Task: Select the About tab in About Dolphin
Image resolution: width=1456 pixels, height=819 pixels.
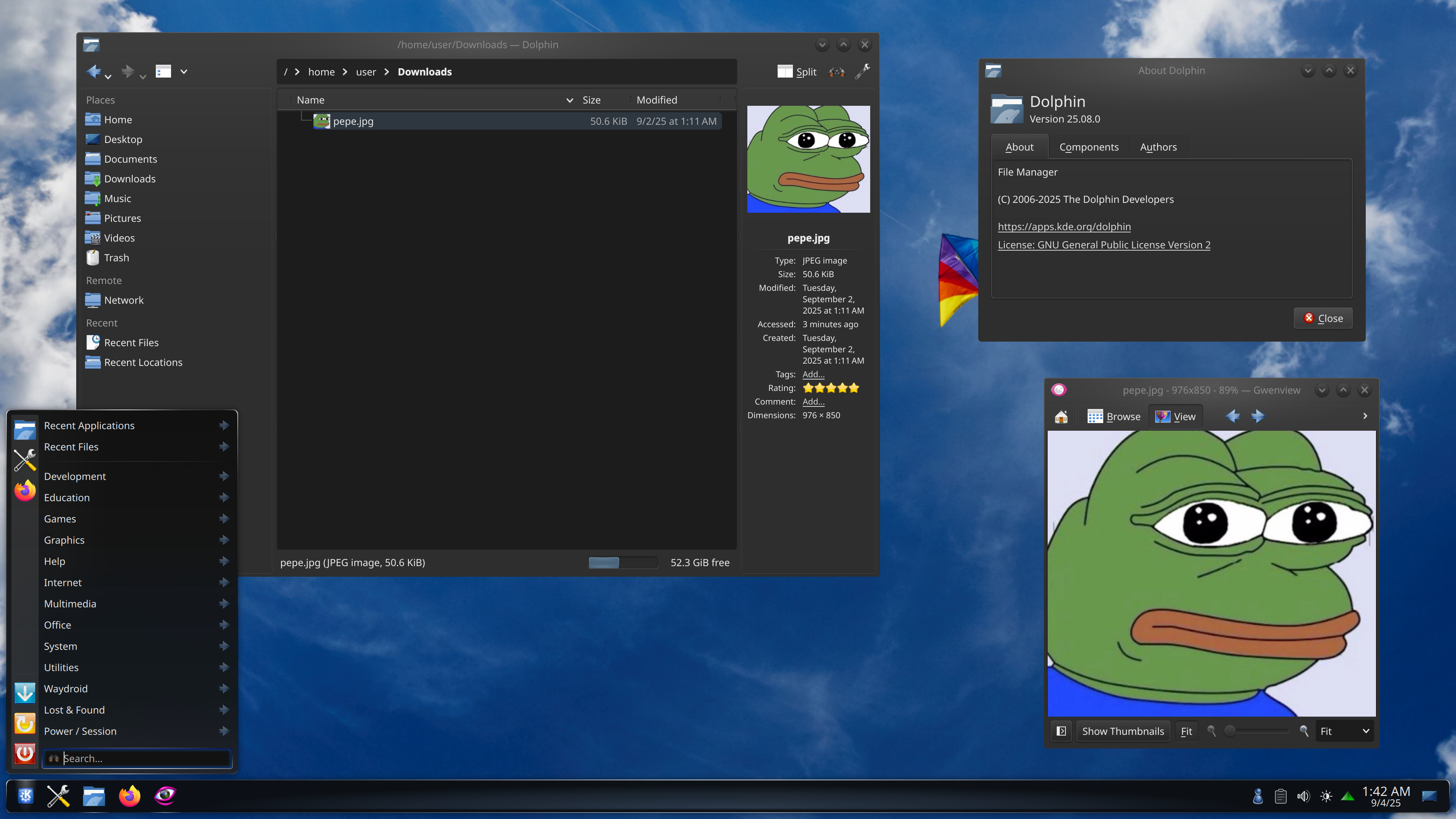Action: pos(1019,147)
